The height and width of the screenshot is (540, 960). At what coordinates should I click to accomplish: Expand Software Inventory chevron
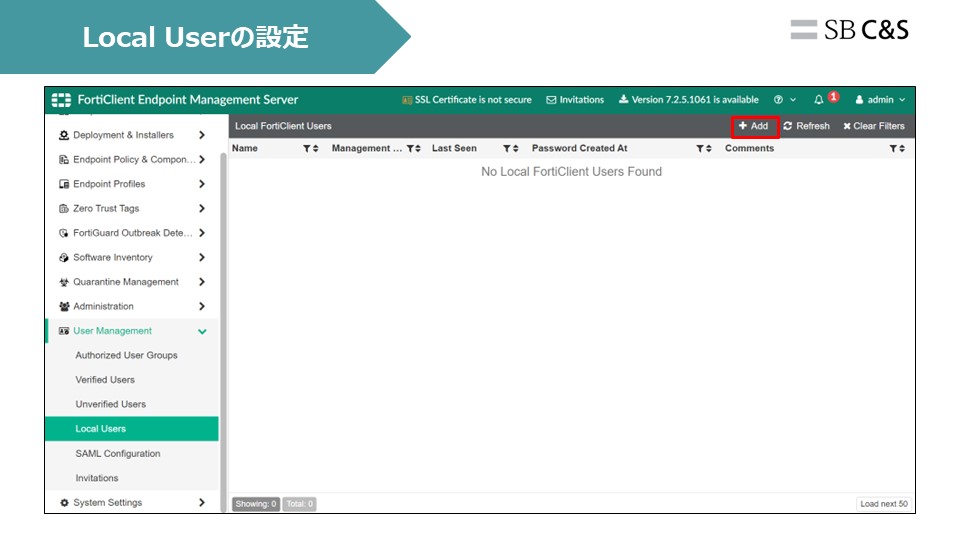pos(202,258)
